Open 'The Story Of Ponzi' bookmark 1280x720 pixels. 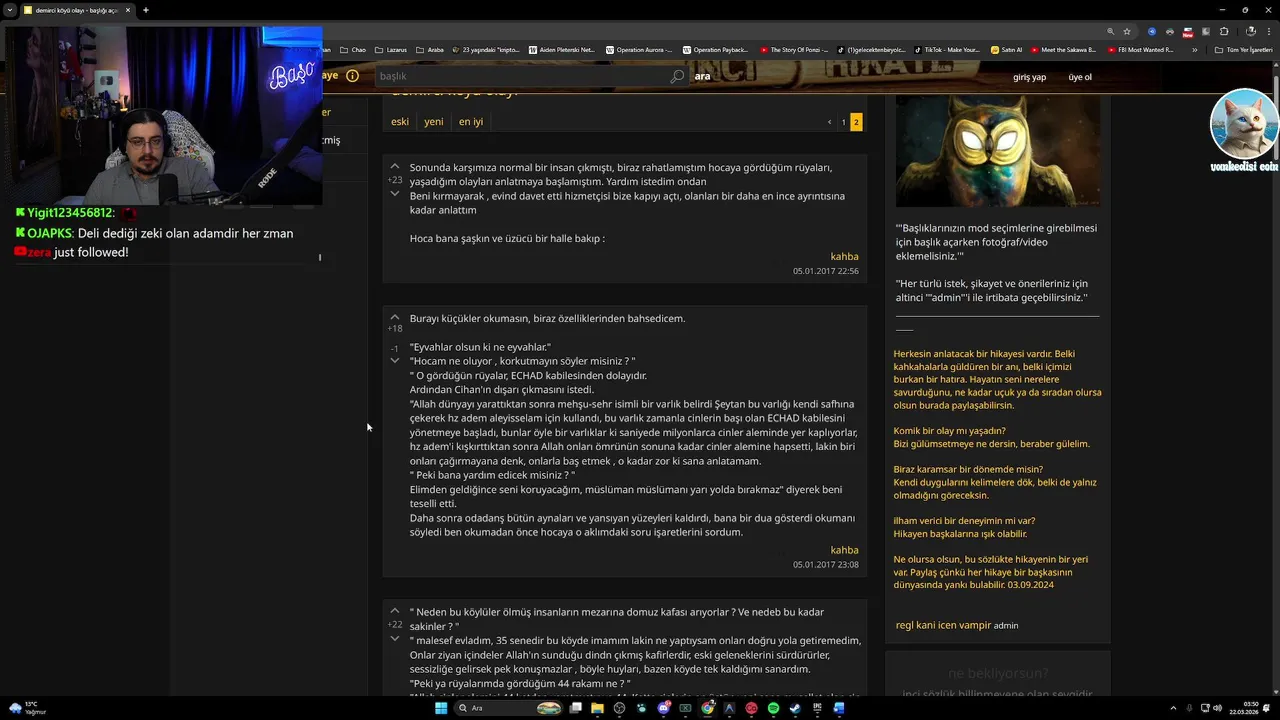[x=795, y=49]
